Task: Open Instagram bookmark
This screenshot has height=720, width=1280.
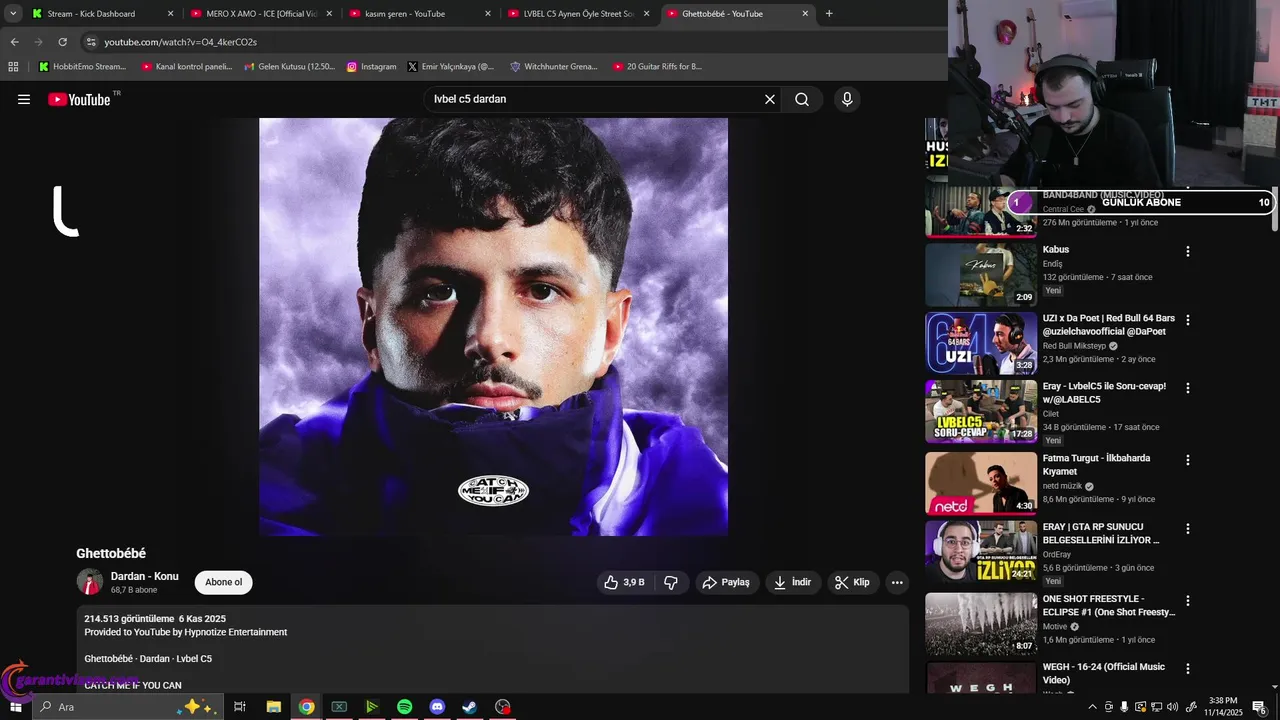Action: tap(372, 67)
